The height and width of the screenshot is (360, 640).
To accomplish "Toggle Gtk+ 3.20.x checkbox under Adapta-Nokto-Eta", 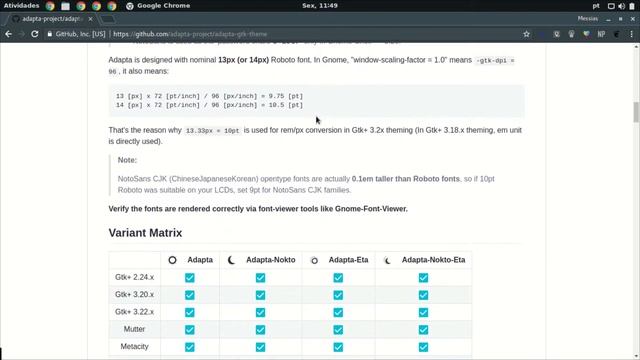I will [x=423, y=295].
